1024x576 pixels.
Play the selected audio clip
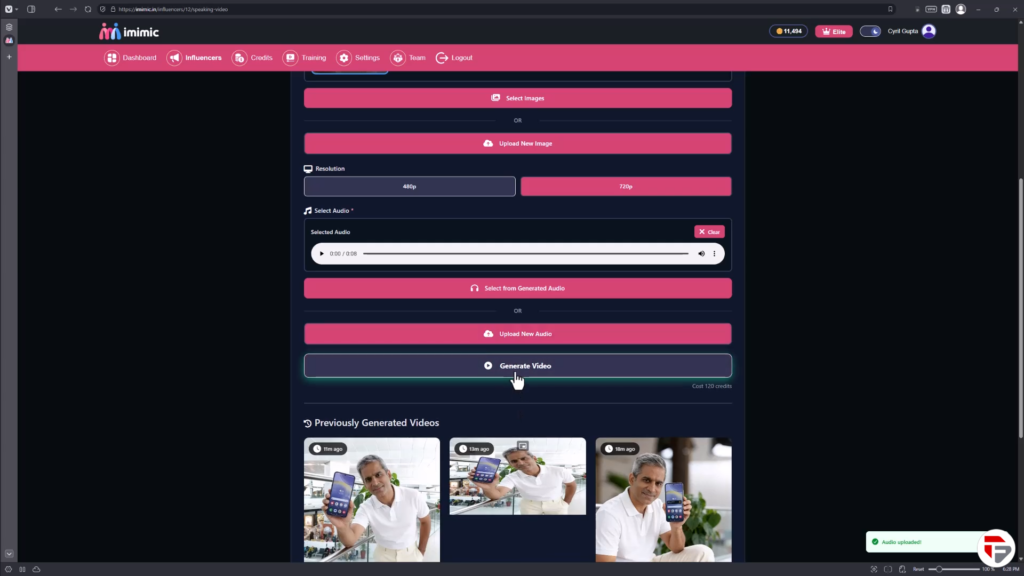click(x=322, y=254)
